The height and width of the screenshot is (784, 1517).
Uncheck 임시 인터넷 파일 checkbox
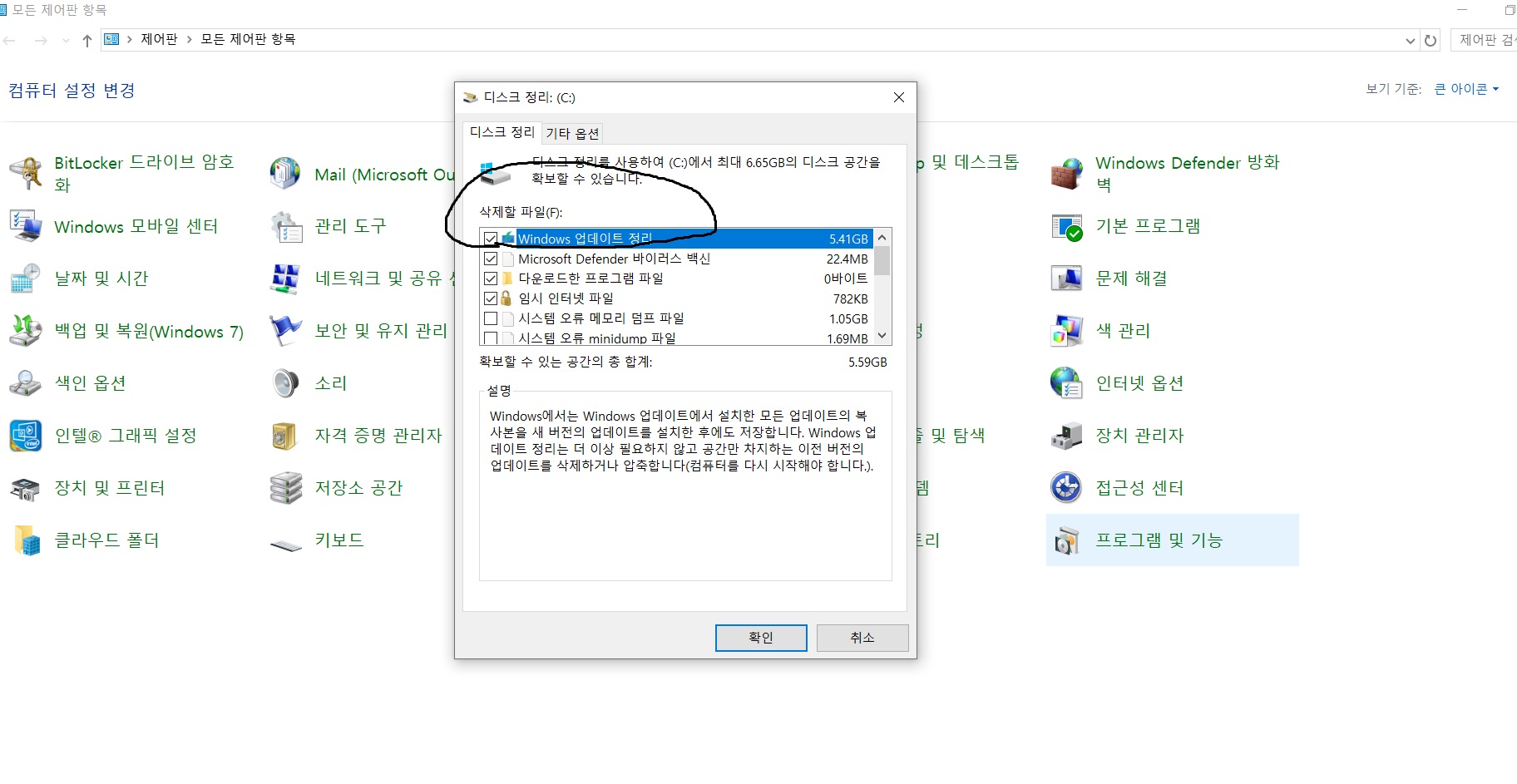(491, 298)
